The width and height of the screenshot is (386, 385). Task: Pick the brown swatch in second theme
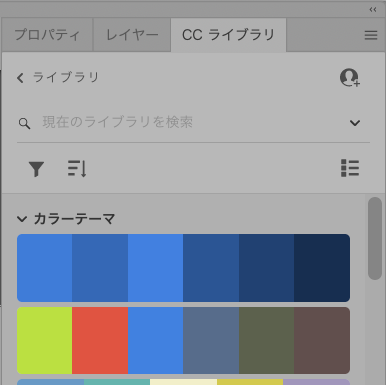pyautogui.click(x=322, y=340)
